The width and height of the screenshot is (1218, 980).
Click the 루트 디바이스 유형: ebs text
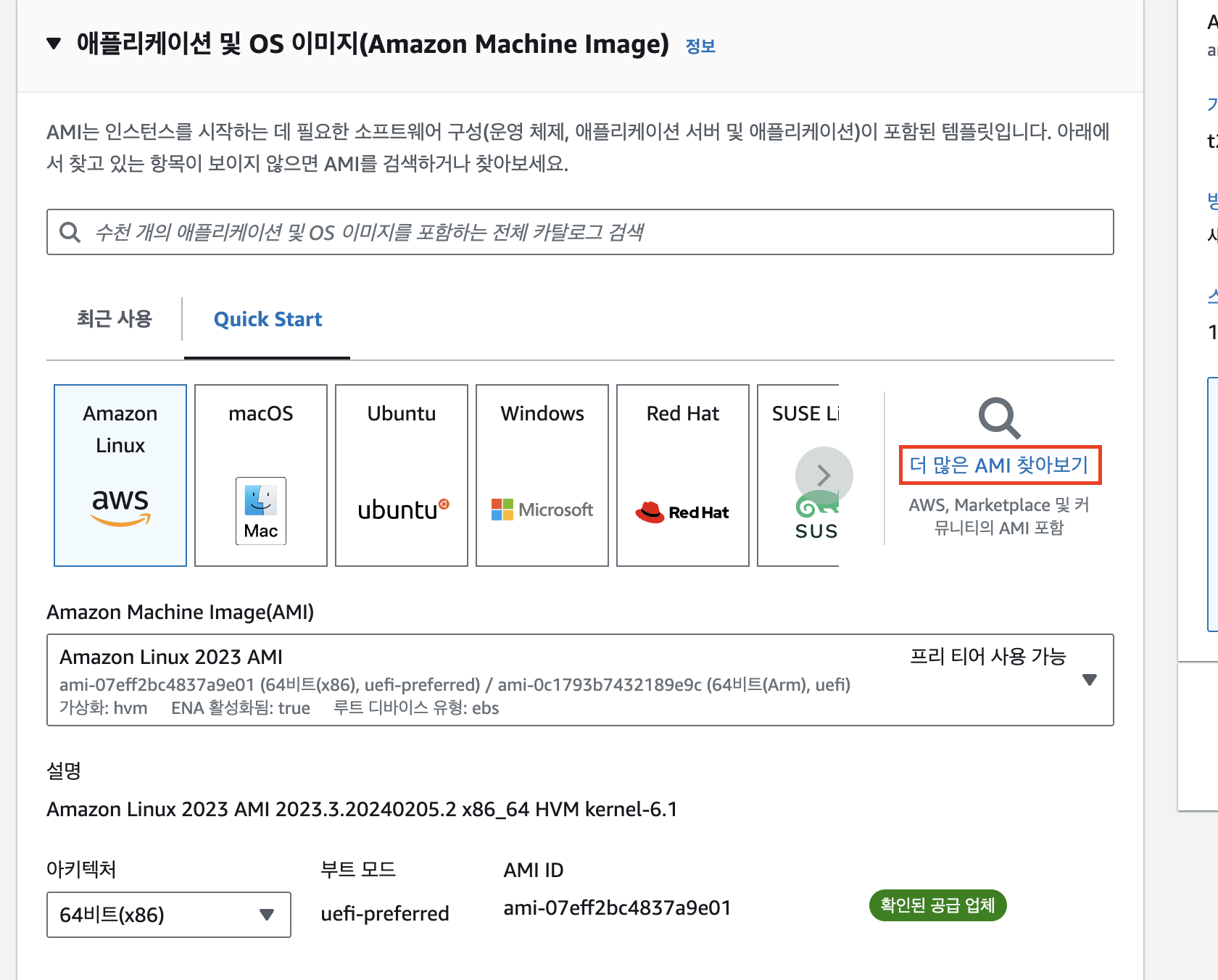tap(416, 708)
